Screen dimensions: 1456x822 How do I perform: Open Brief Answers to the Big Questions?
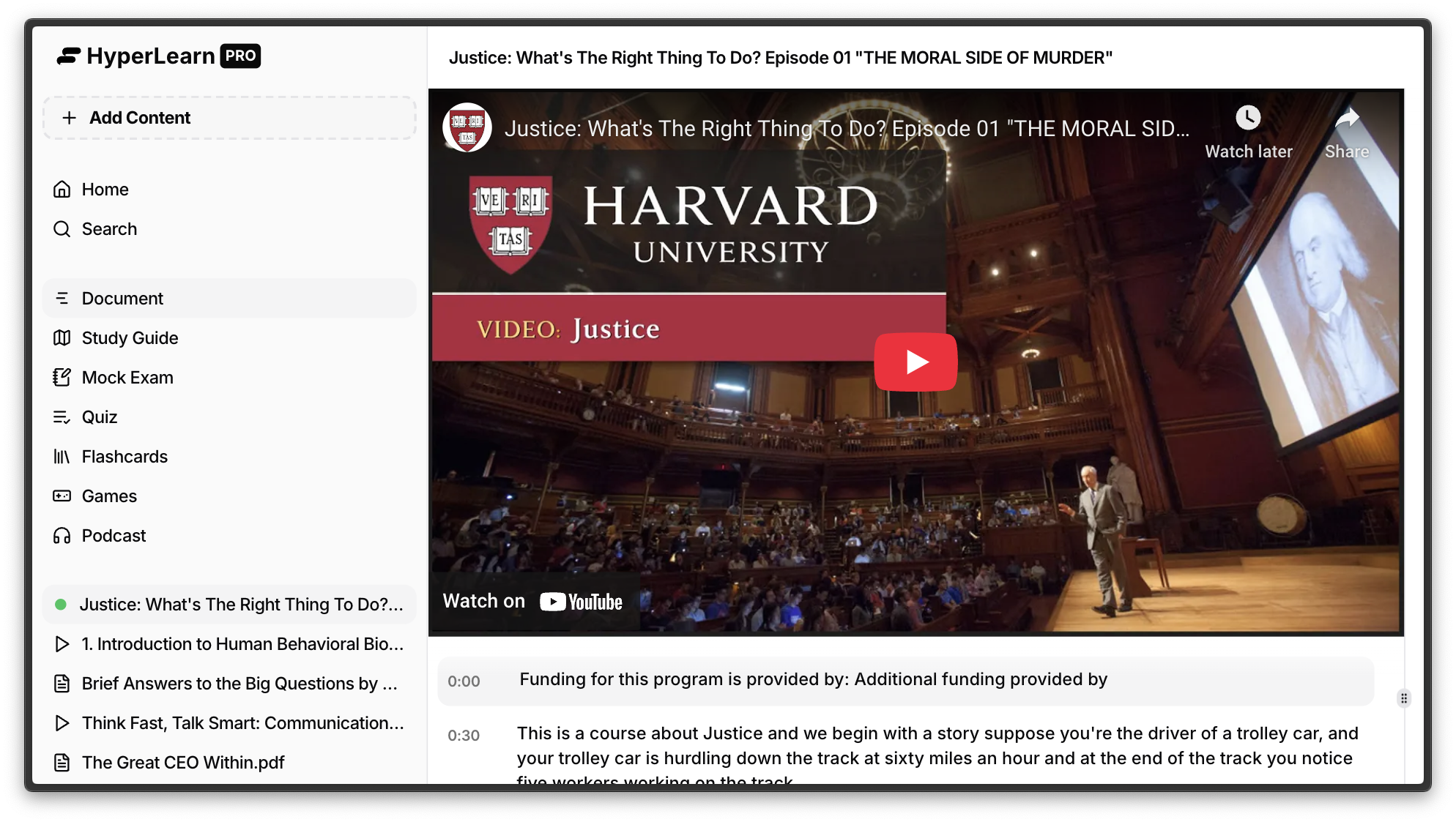[229, 684]
